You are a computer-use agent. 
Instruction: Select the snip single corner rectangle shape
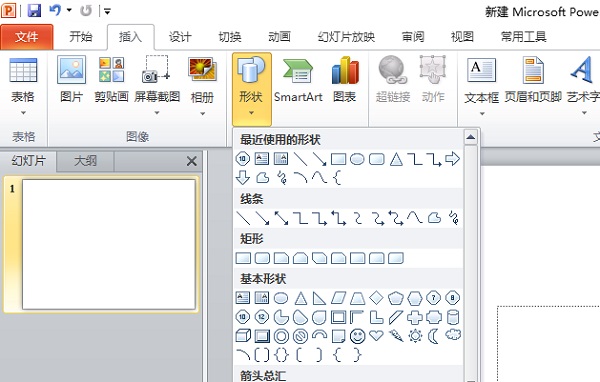point(281,258)
